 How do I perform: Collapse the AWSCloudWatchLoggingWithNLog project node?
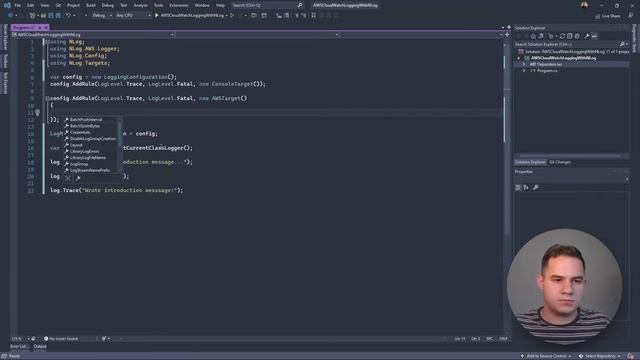pos(519,58)
